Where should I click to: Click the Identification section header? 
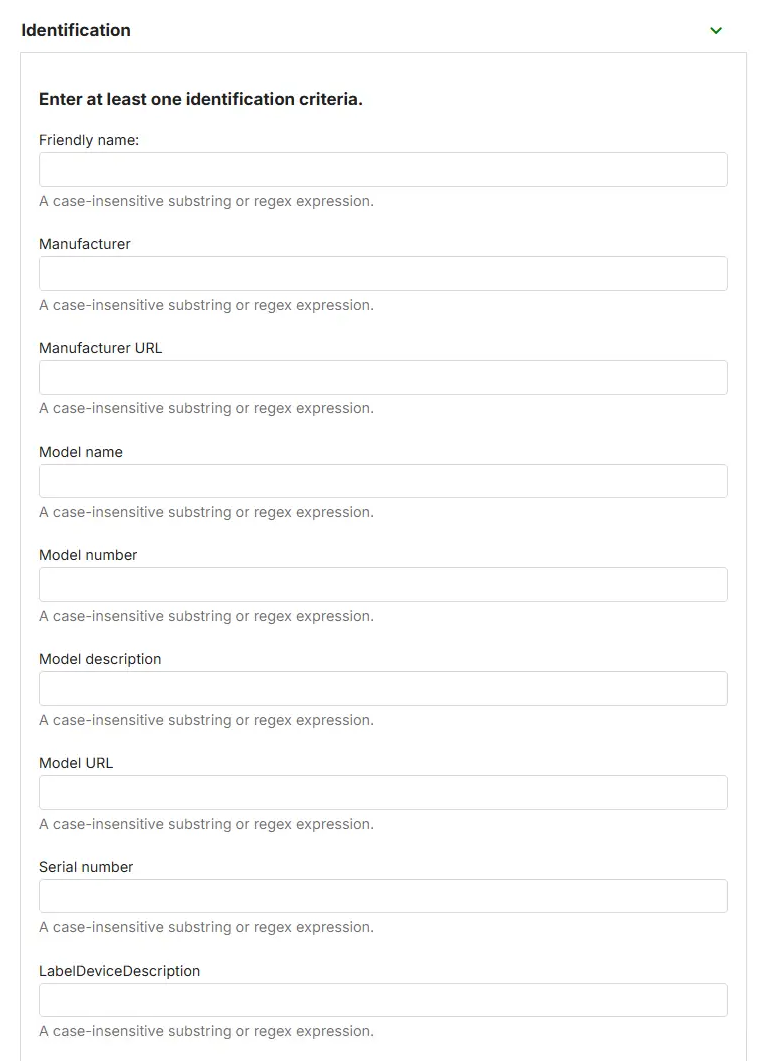pos(76,30)
